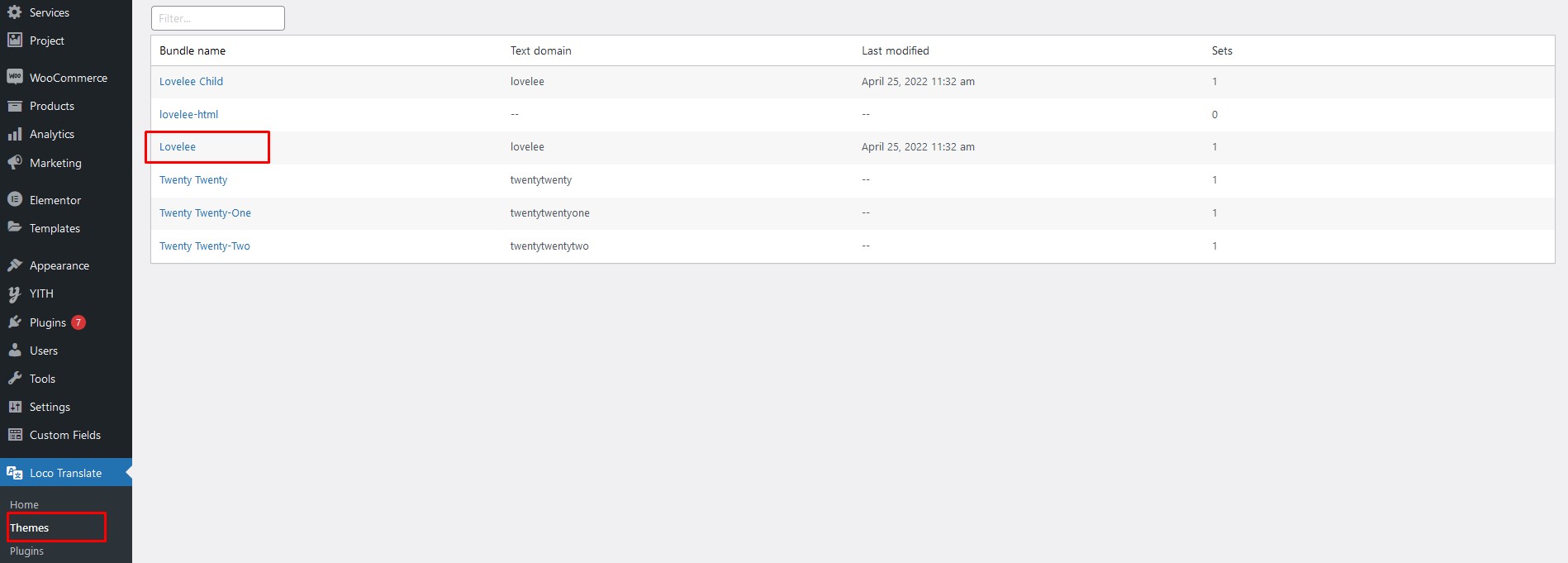1568x563 pixels.
Task: Click the Elementor circle icon
Action: point(14,199)
